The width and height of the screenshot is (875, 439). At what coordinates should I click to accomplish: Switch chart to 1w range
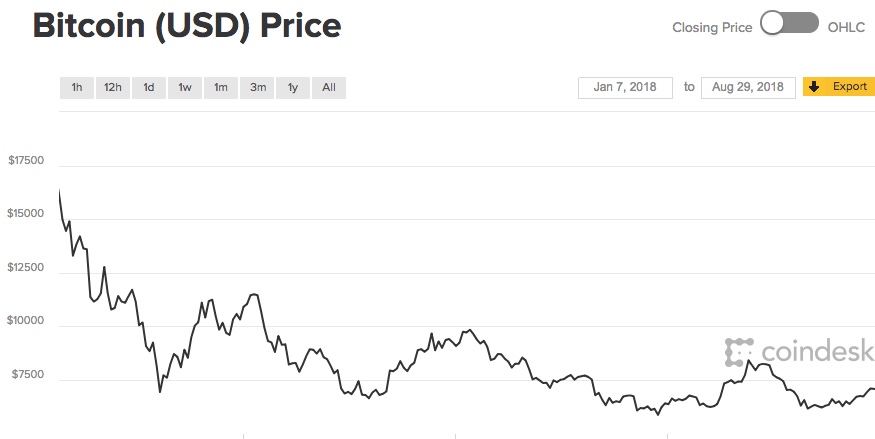(x=185, y=88)
